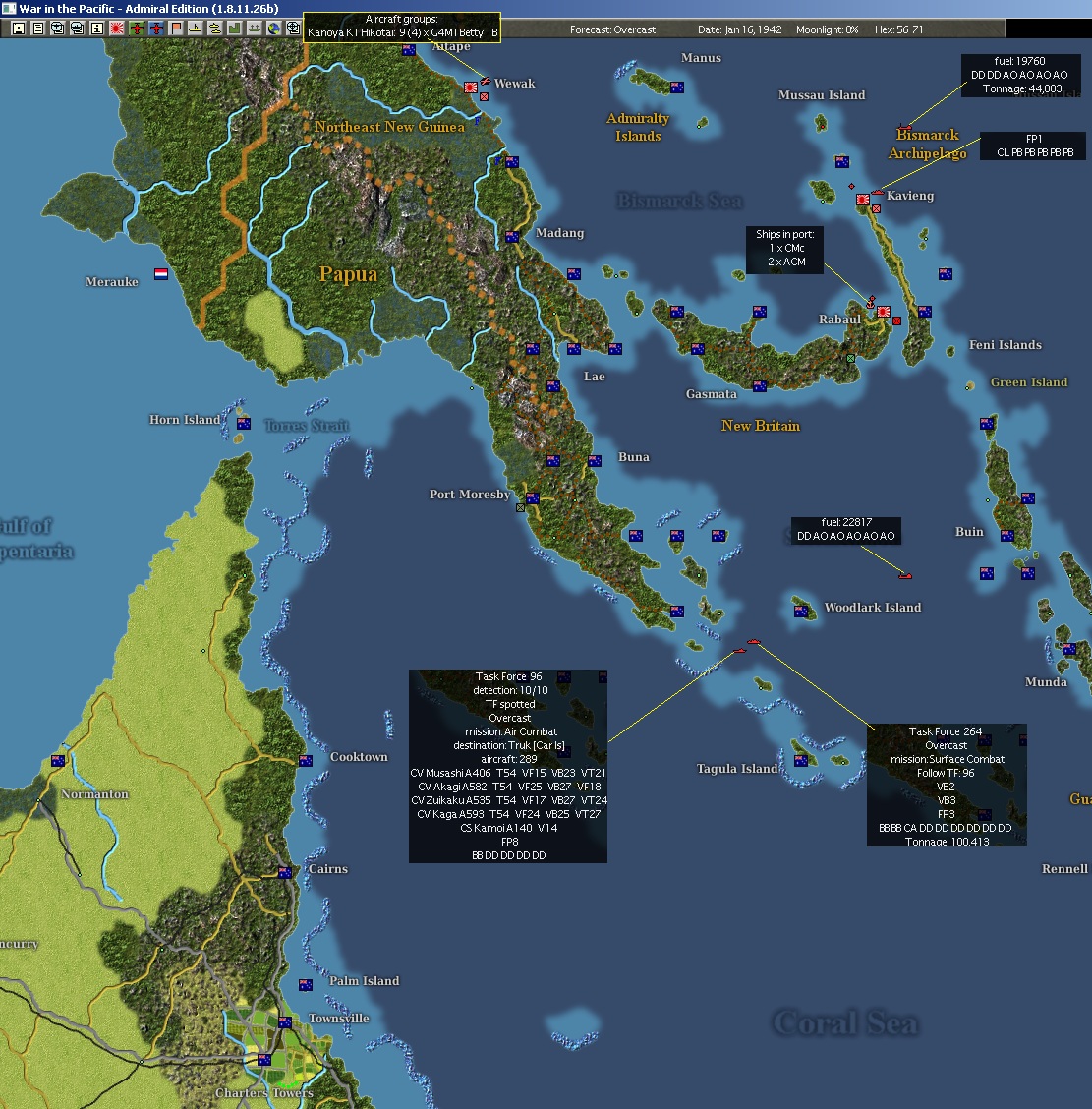
Task: Open the document list toolbar icon
Action: click(38, 29)
